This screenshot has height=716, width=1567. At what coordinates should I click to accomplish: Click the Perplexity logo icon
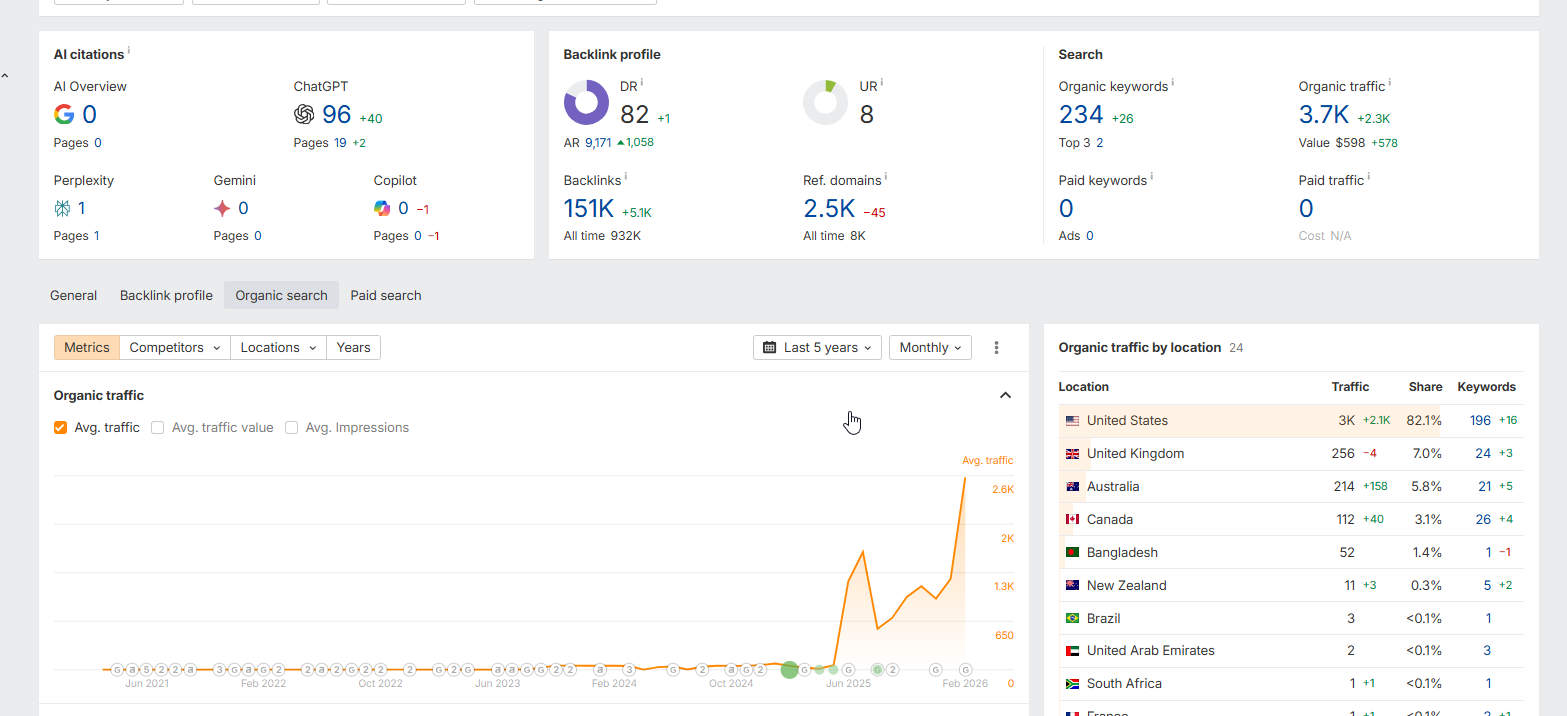[62, 208]
